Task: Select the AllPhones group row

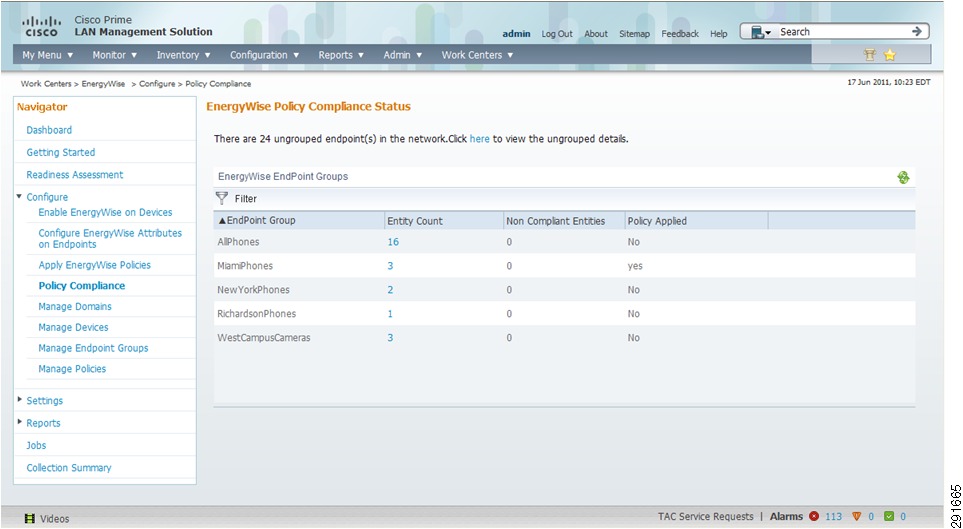Action: click(564, 241)
